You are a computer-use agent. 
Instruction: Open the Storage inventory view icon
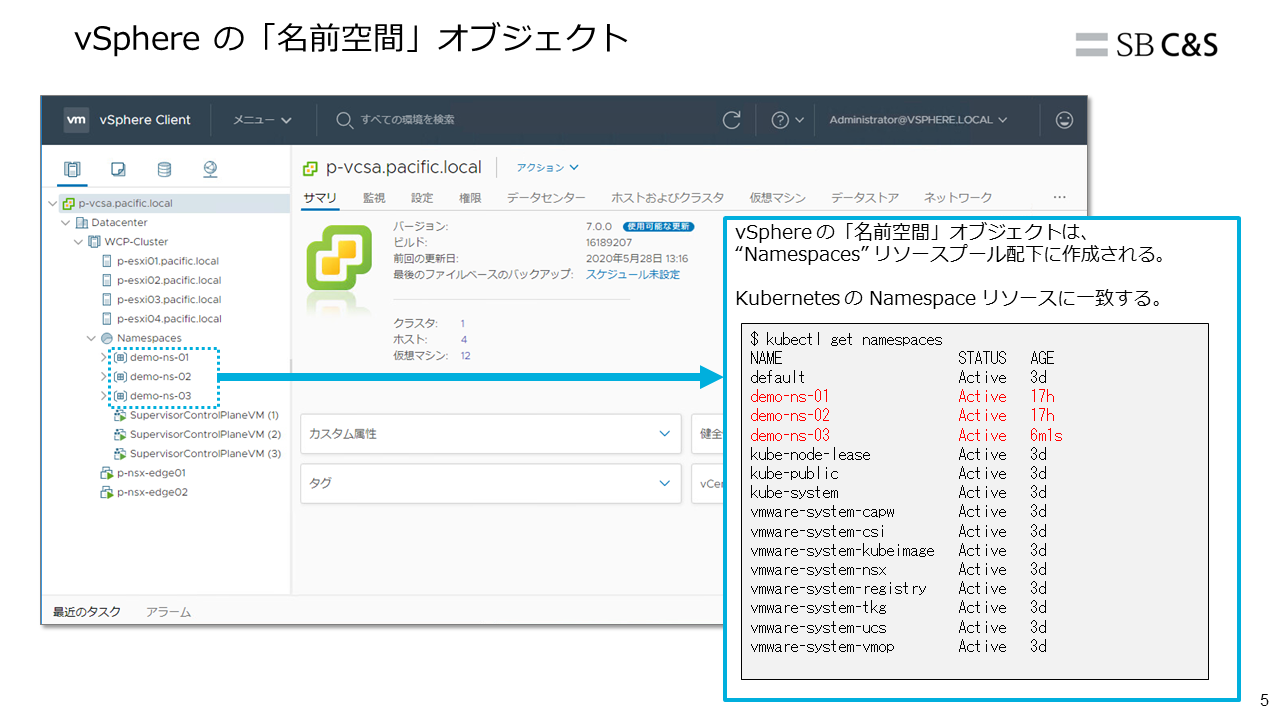click(x=164, y=169)
